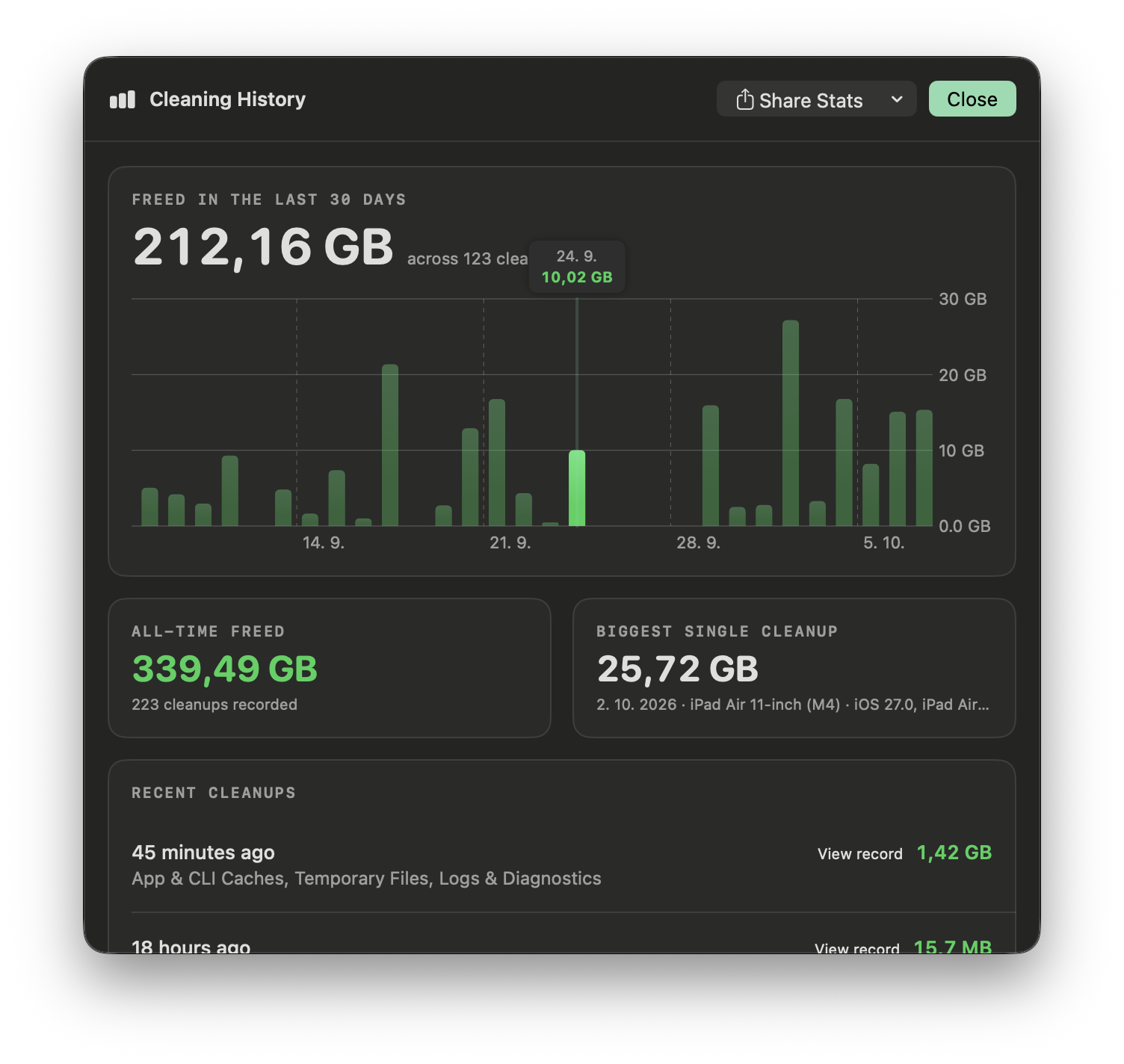Select the '45 minutes ago' cleanup entry
The image size is (1124, 1064).
pos(562,865)
